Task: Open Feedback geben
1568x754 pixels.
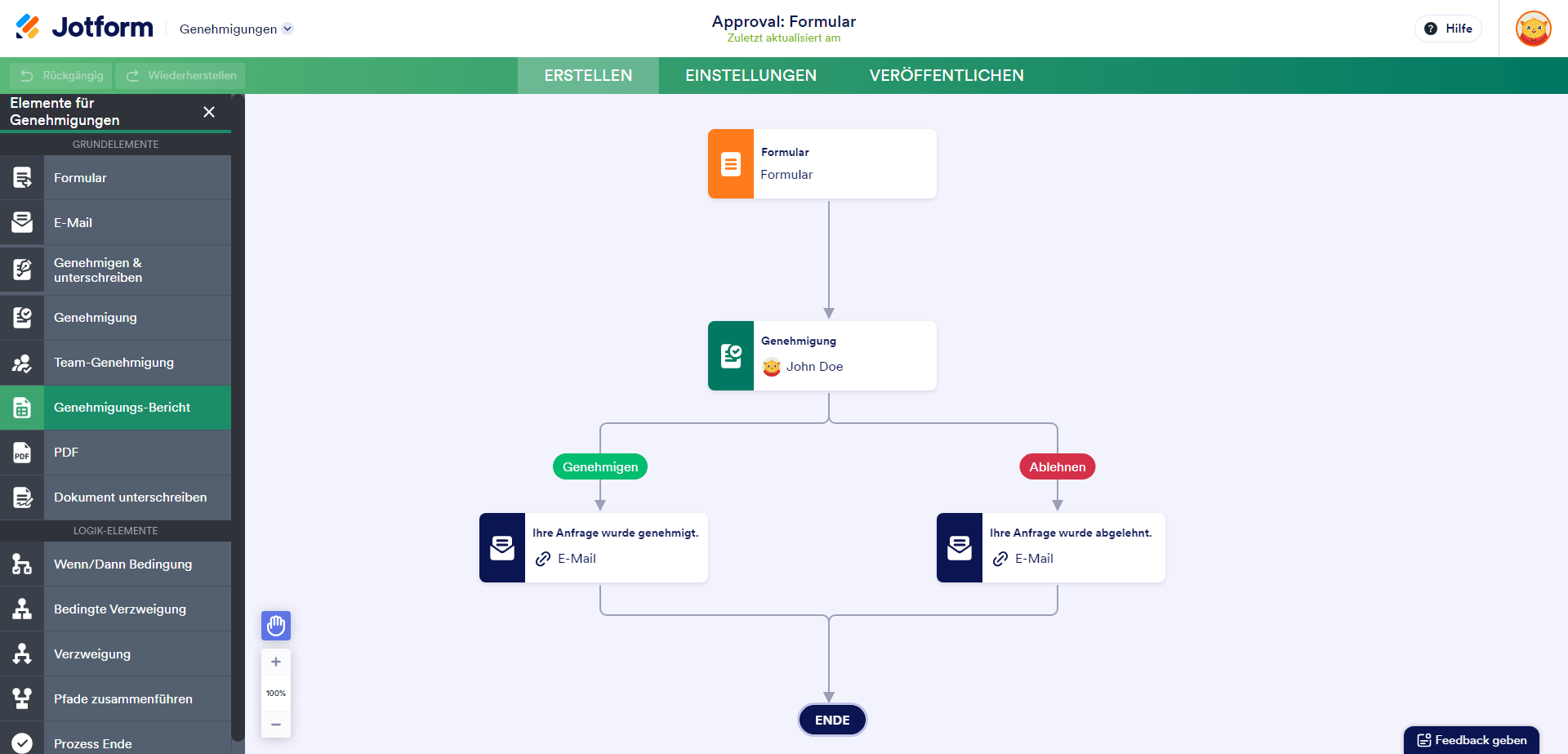Action: pos(1472,740)
